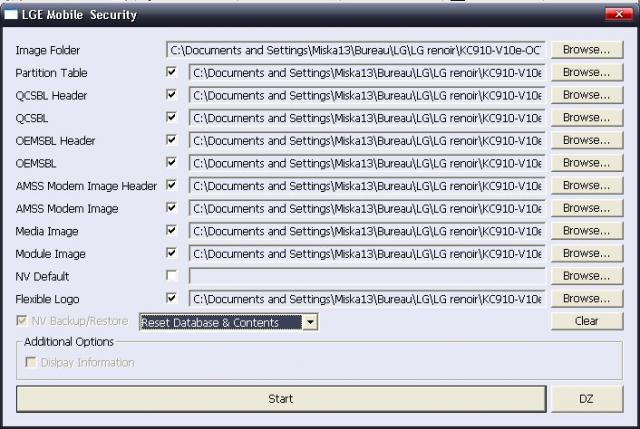Click the Start button
Screen dimensions: 640x429
tap(281, 399)
